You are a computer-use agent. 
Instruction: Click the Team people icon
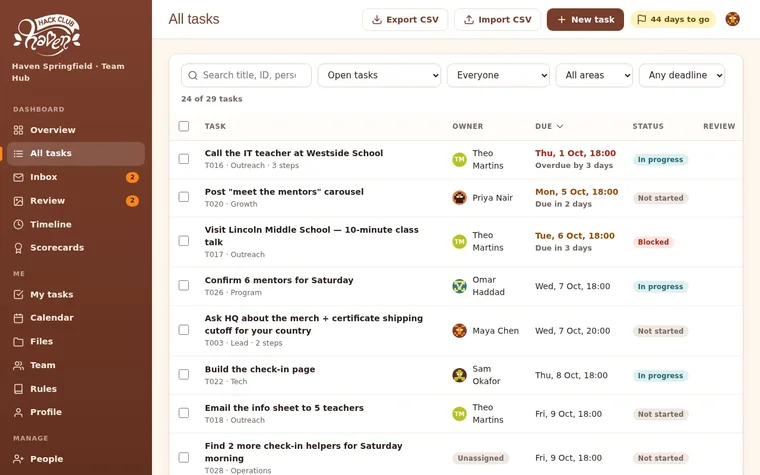click(x=18, y=365)
